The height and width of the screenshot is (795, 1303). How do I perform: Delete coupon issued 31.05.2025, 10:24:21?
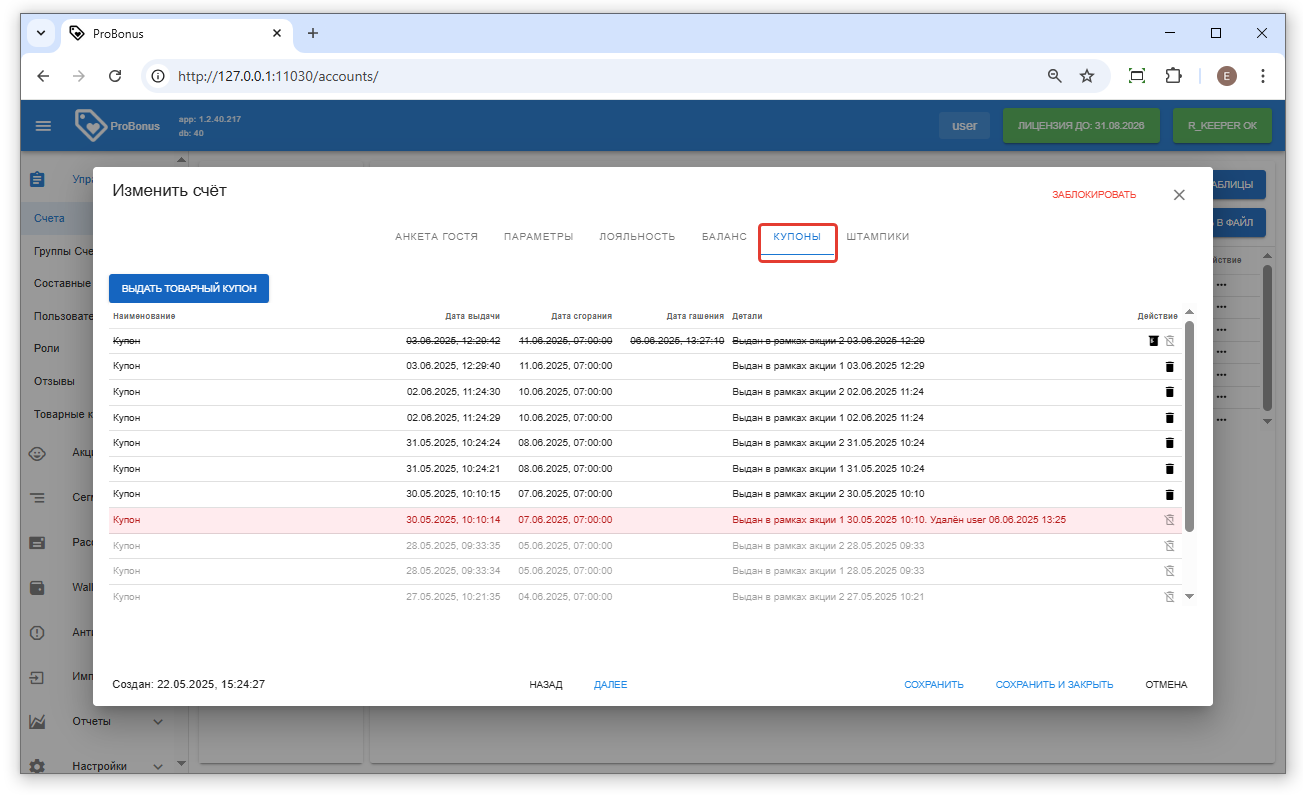pos(1169,469)
